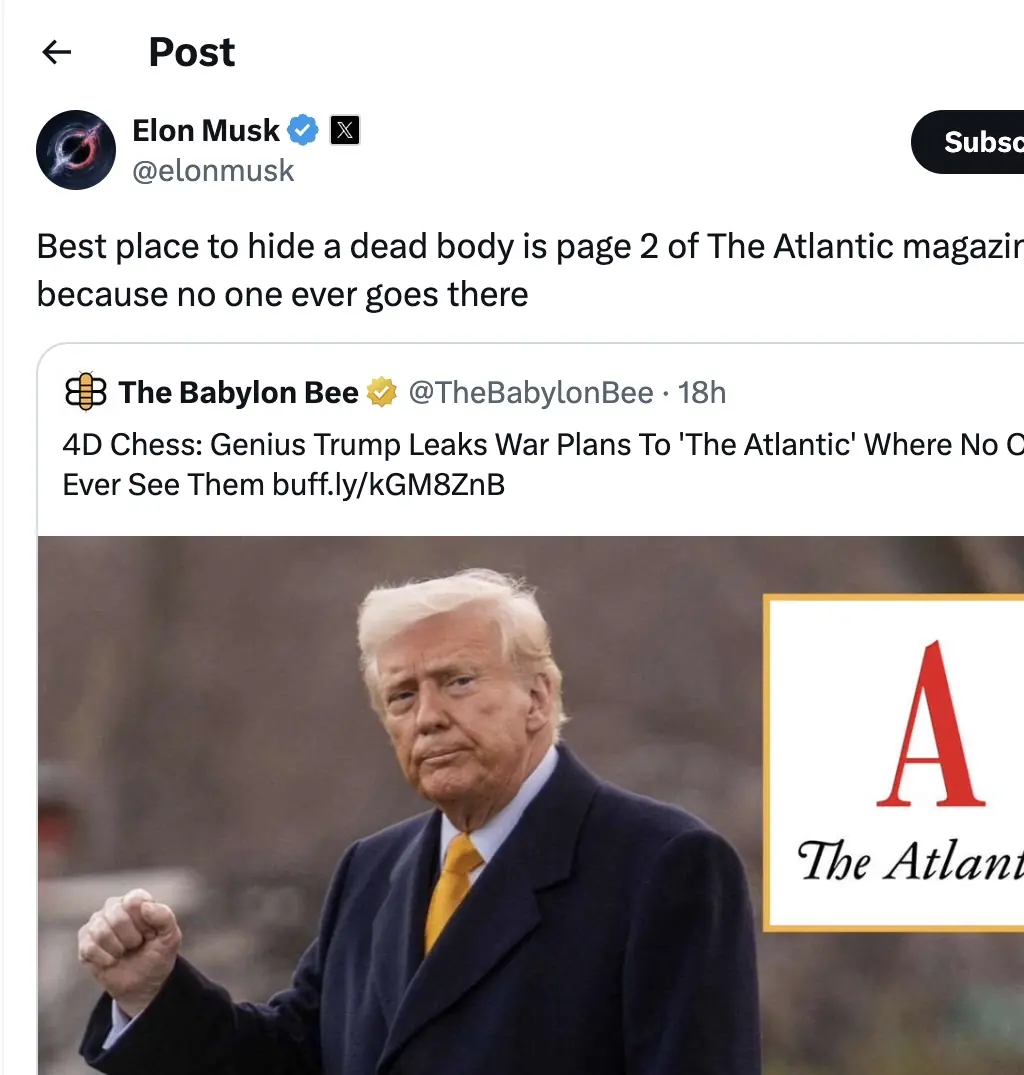Image resolution: width=1024 pixels, height=1075 pixels.
Task: Click the red letter A logo
Action: pos(931,724)
